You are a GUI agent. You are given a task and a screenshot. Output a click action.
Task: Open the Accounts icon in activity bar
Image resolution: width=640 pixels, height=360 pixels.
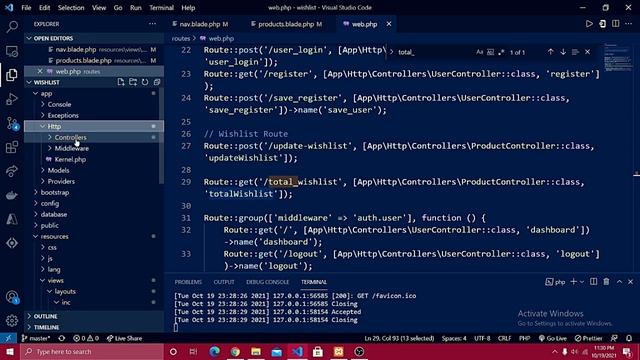[12, 297]
